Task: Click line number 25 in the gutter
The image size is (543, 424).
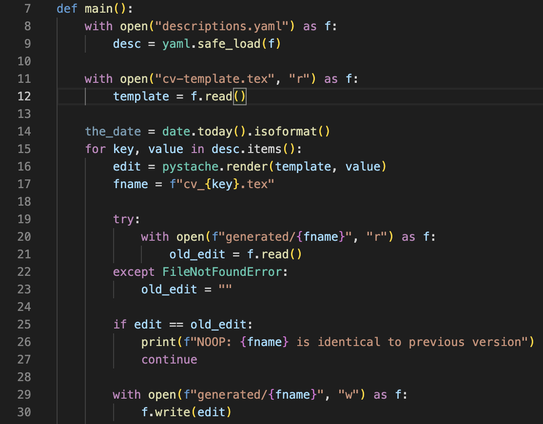Action: point(24,325)
